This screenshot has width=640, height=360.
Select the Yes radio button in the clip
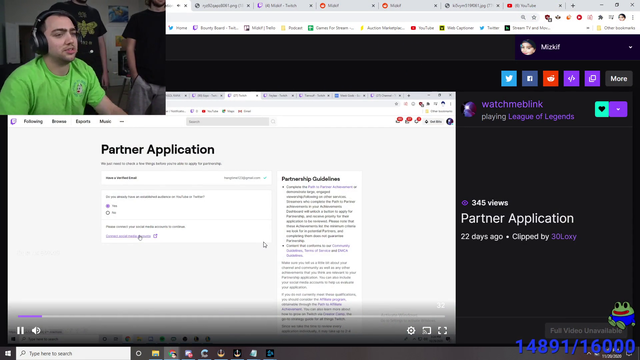coord(108,206)
